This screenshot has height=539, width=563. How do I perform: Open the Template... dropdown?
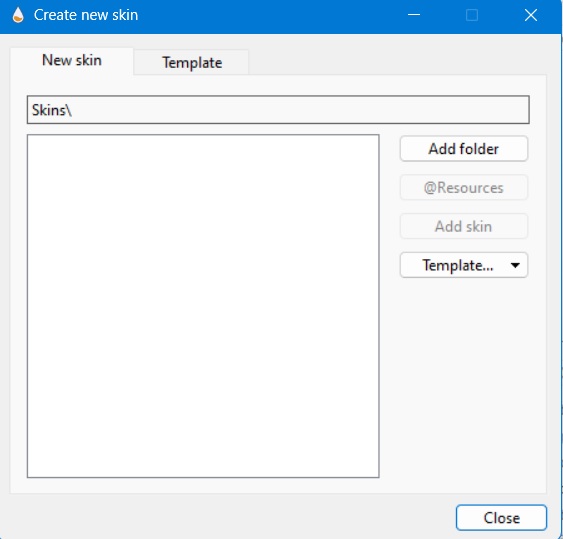coord(464,265)
